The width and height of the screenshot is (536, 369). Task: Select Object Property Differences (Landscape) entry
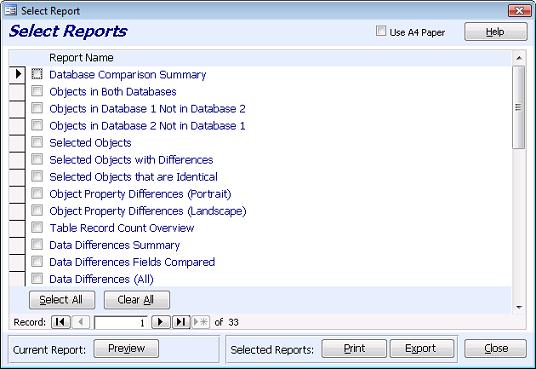148,211
